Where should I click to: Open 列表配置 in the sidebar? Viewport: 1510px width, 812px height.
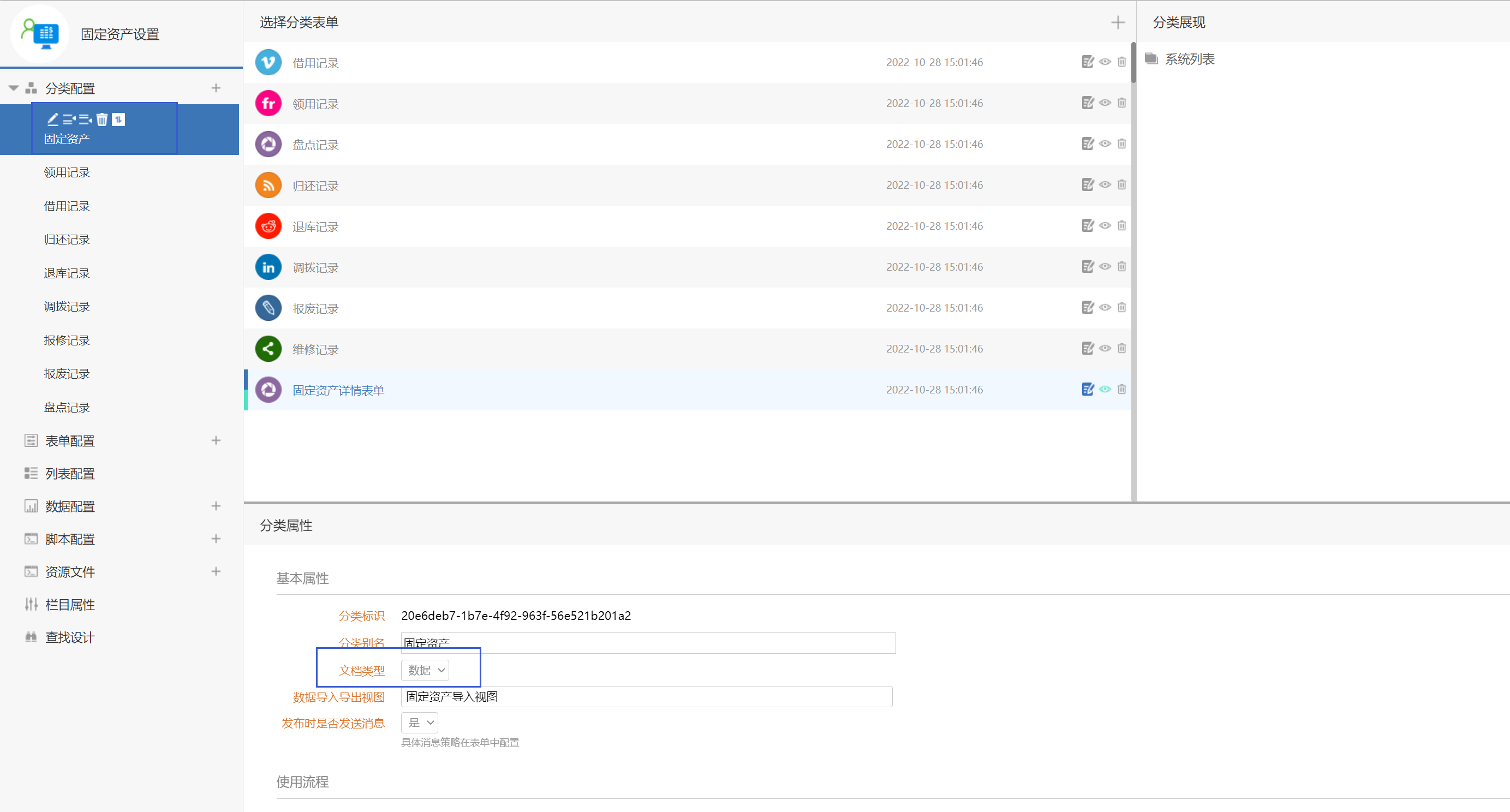pos(70,474)
